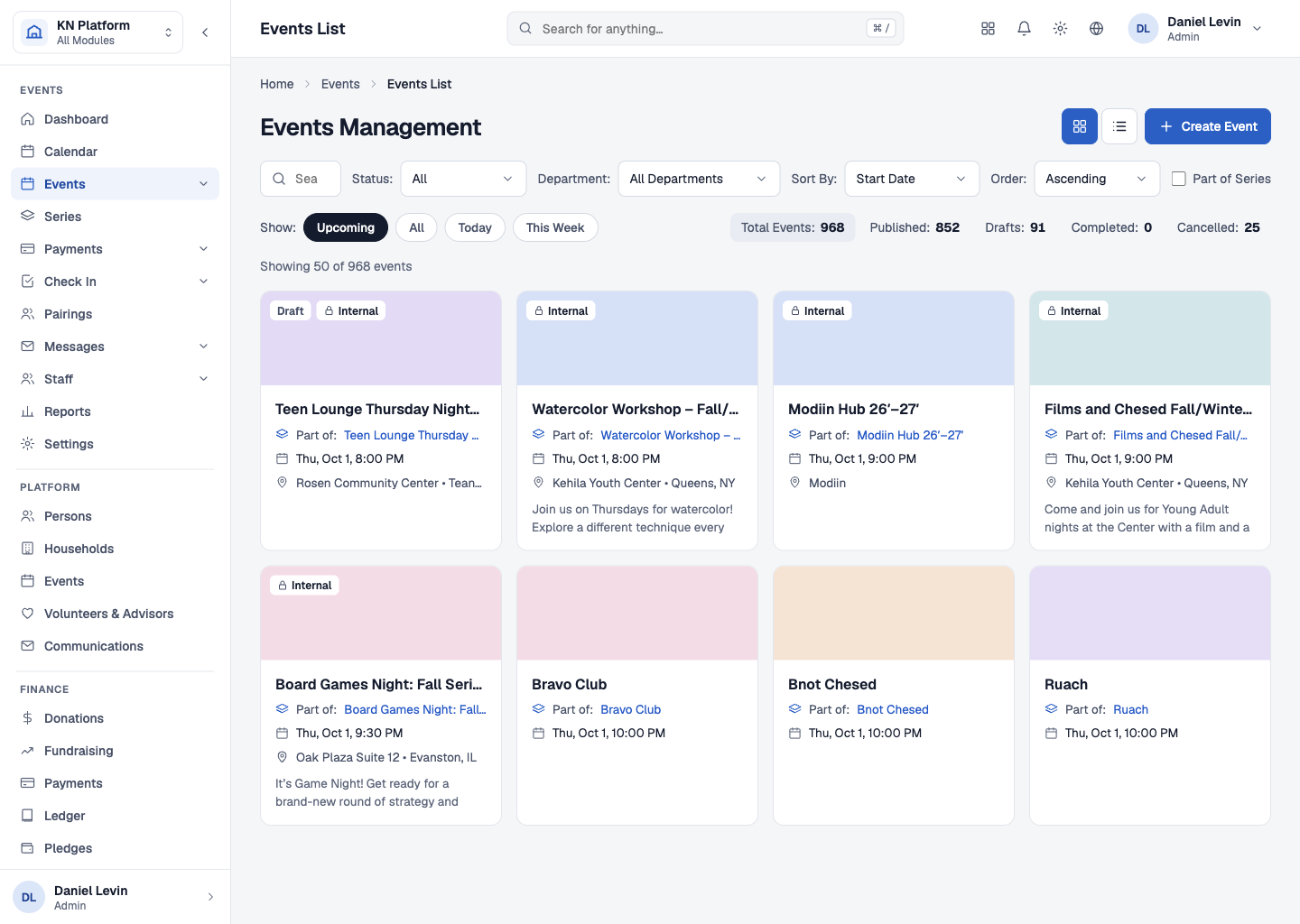Image resolution: width=1300 pixels, height=924 pixels.
Task: Open the Order dropdown
Action: (x=1097, y=179)
